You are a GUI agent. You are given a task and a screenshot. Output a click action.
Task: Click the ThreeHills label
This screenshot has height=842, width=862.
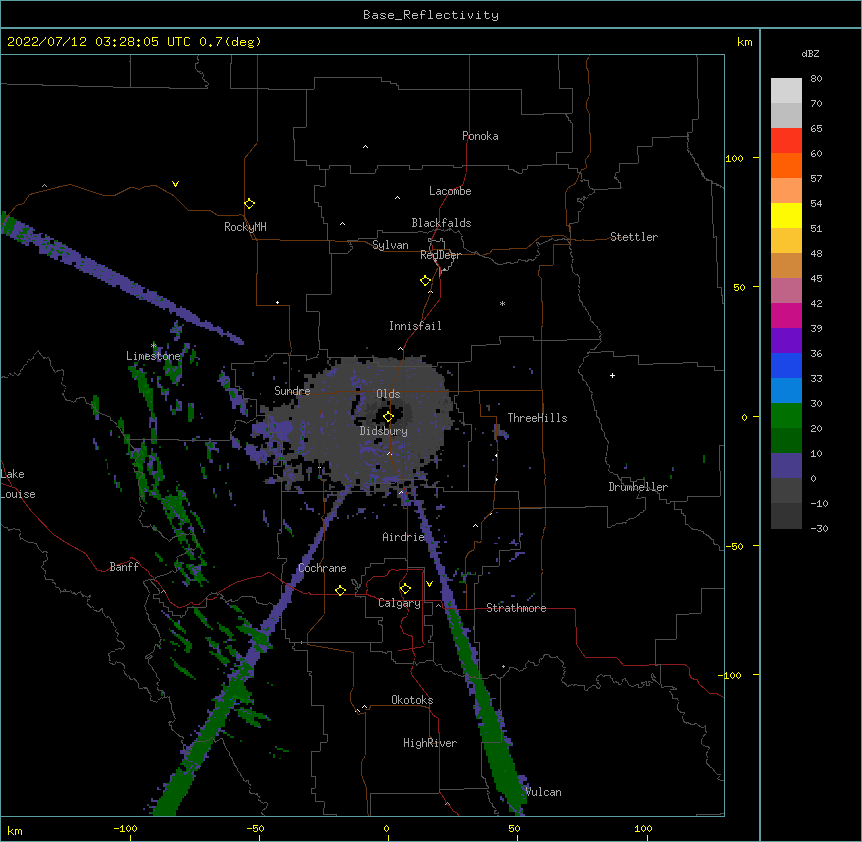[537, 418]
